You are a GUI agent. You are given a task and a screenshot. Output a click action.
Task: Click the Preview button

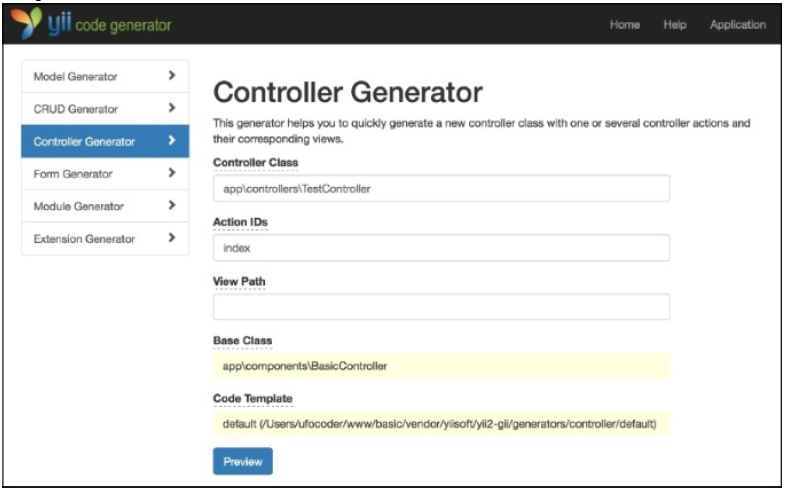tap(243, 461)
